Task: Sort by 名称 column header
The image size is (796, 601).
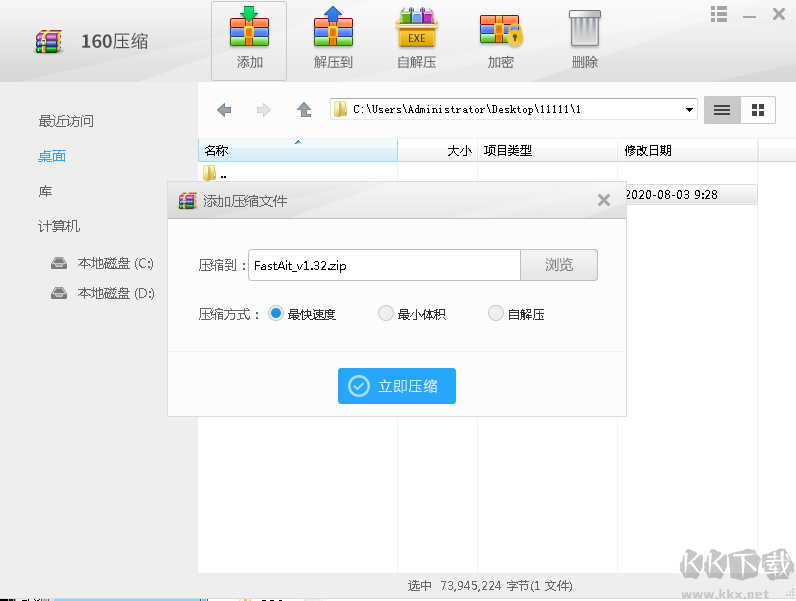Action: pyautogui.click(x=297, y=150)
